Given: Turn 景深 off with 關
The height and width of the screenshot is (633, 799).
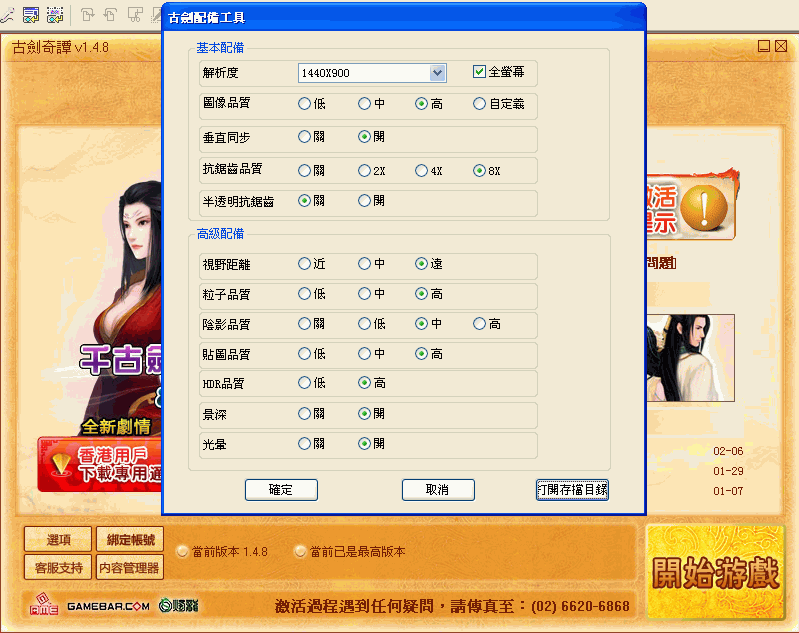Looking at the screenshot, I should click(304, 413).
